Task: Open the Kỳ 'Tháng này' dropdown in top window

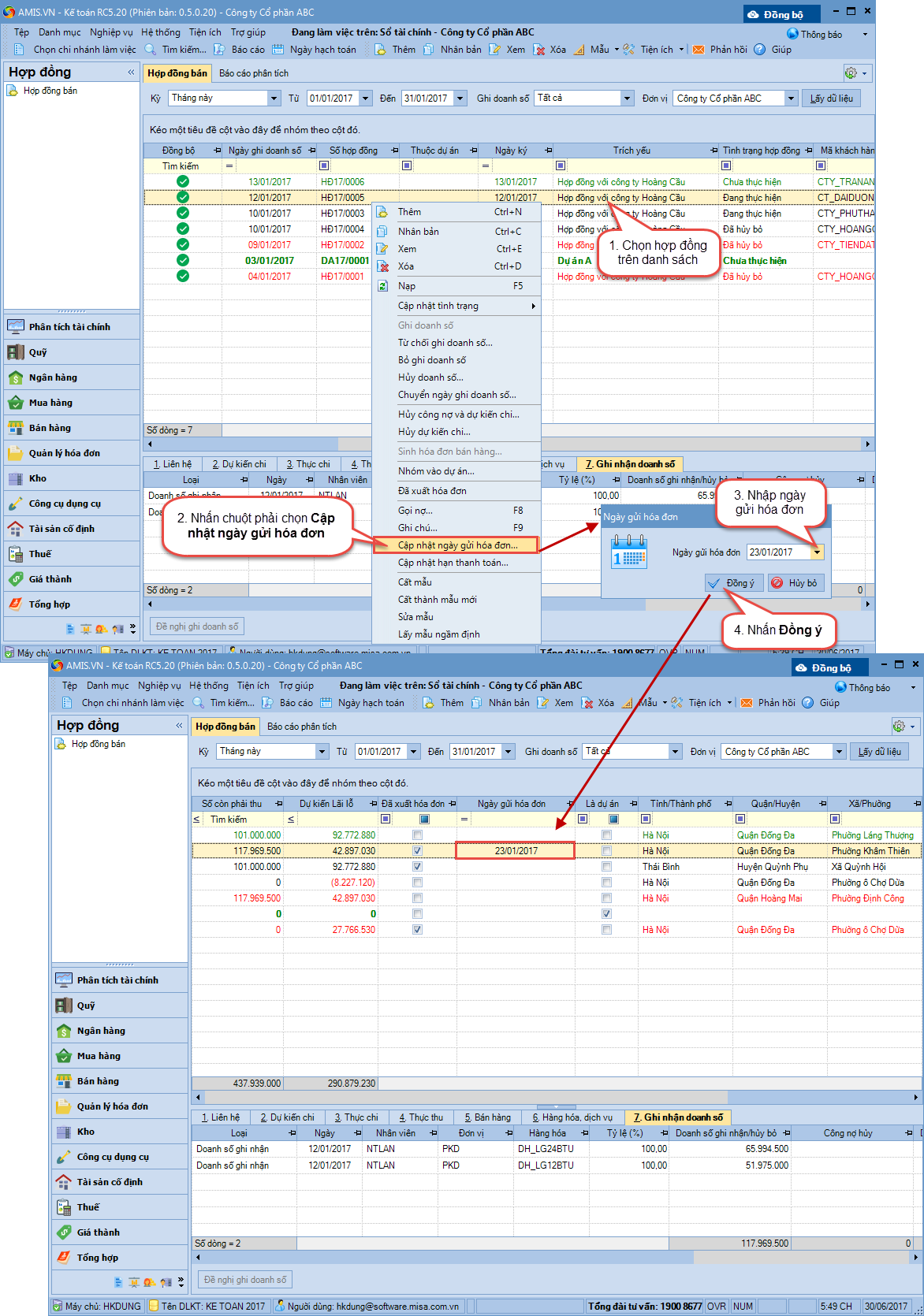Action: coord(274,99)
